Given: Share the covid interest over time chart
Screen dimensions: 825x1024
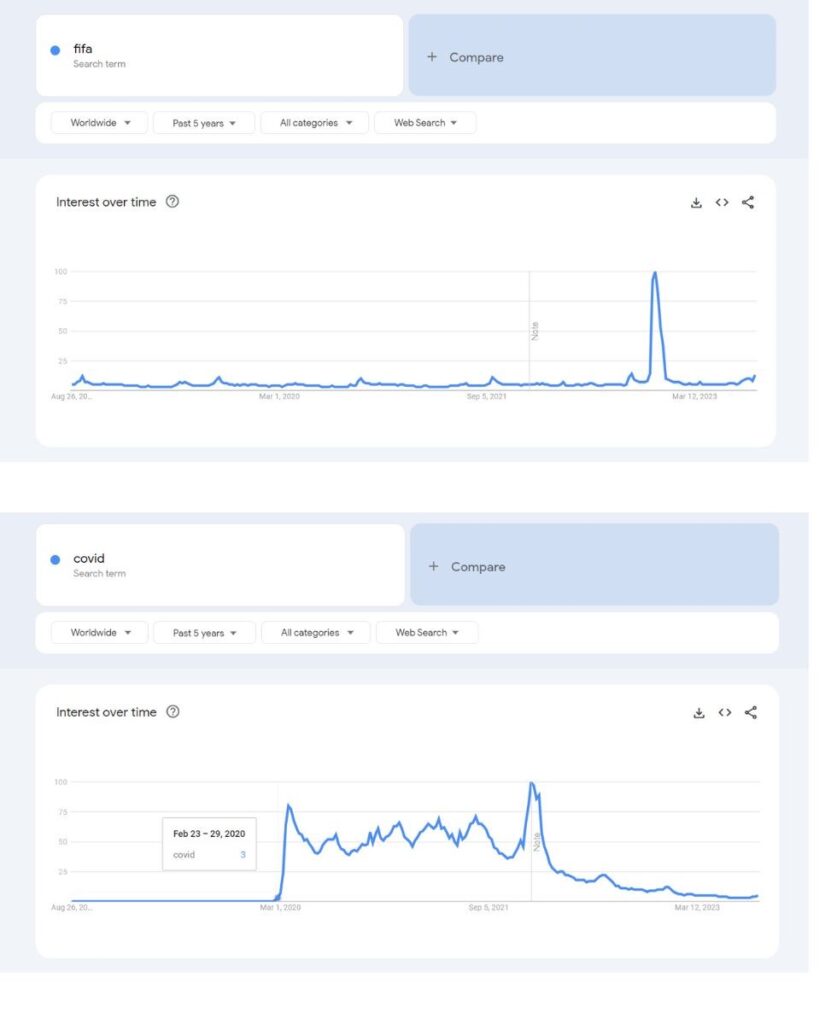Looking at the screenshot, I should (x=751, y=713).
